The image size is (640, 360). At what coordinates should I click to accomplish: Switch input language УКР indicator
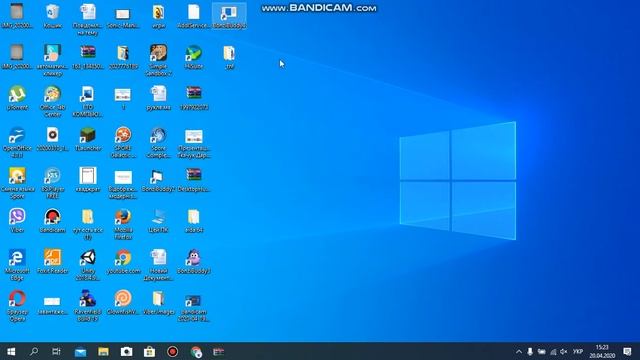578,351
